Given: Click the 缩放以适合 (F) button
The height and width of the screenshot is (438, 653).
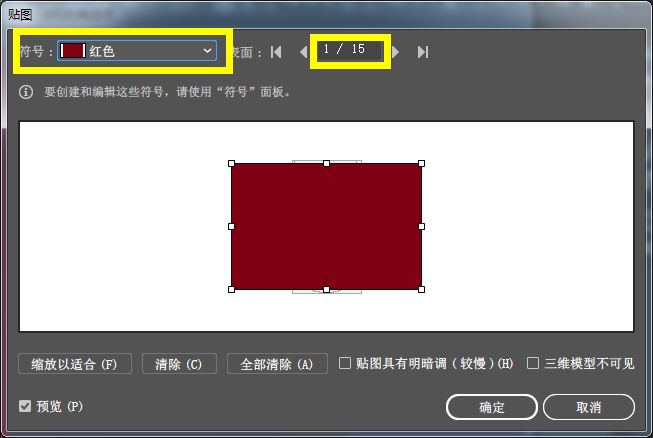Looking at the screenshot, I should click(74, 364).
